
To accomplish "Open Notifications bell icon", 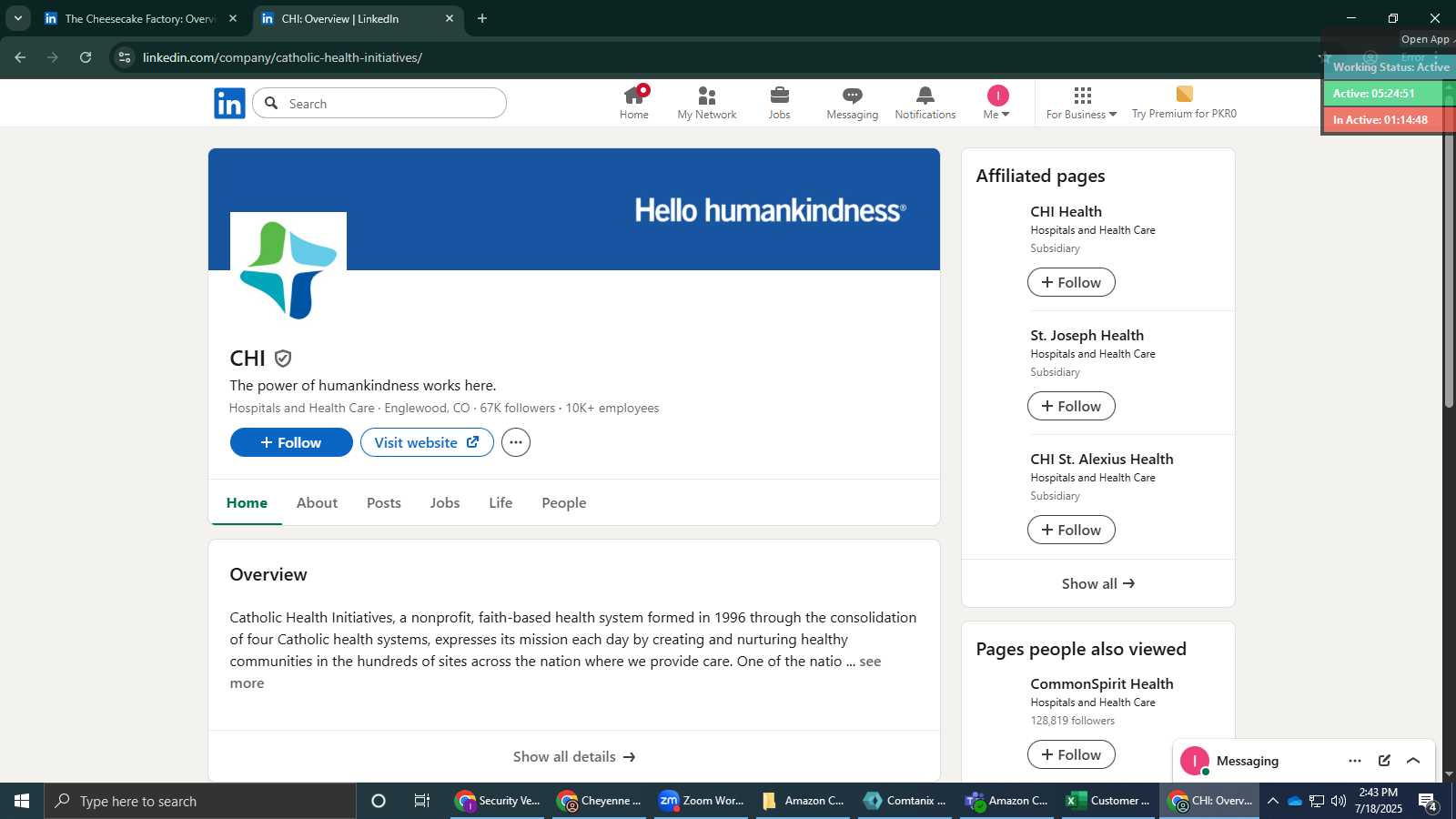I will (925, 103).
